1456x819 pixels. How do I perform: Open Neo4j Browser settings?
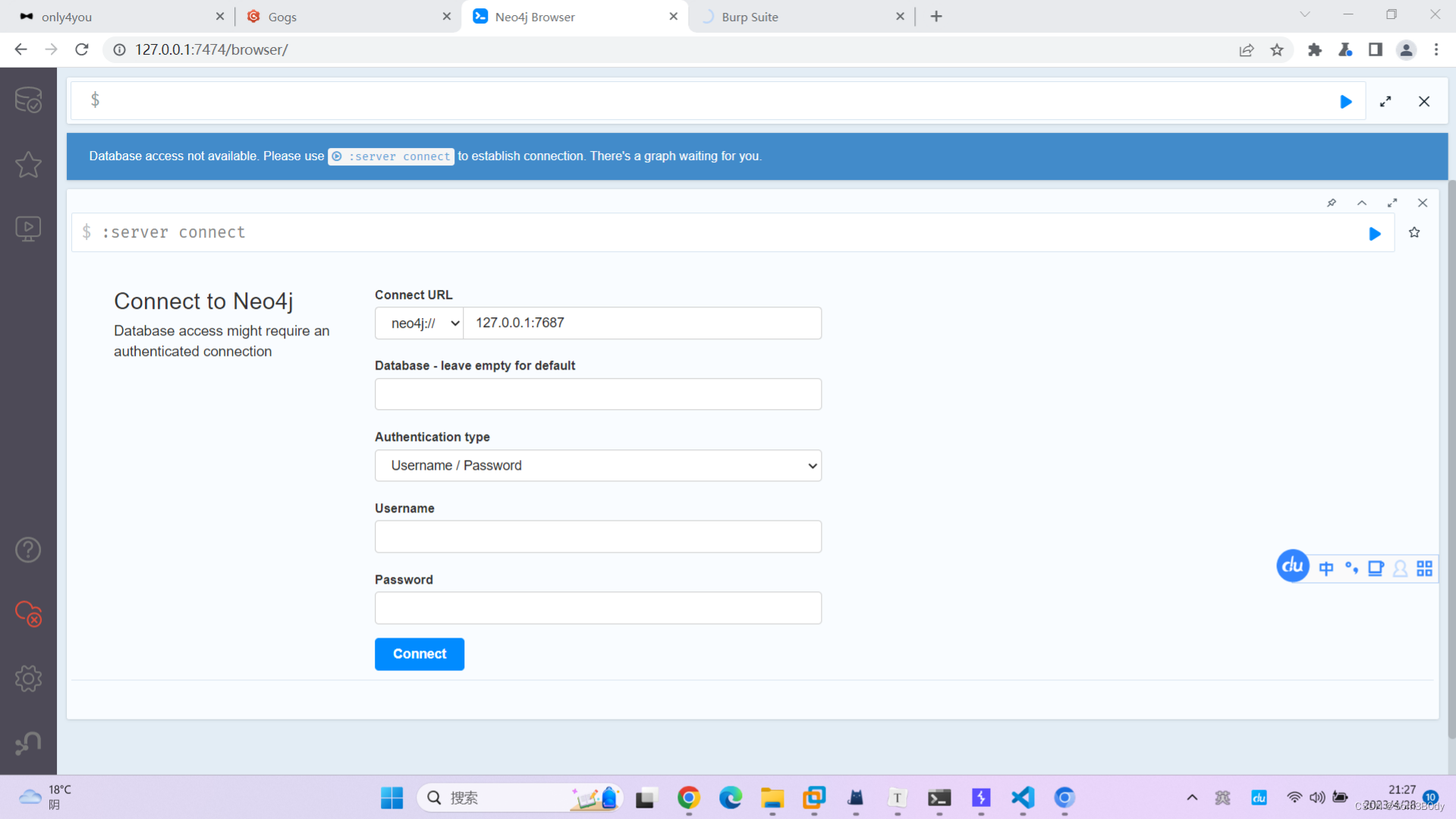pyautogui.click(x=29, y=679)
